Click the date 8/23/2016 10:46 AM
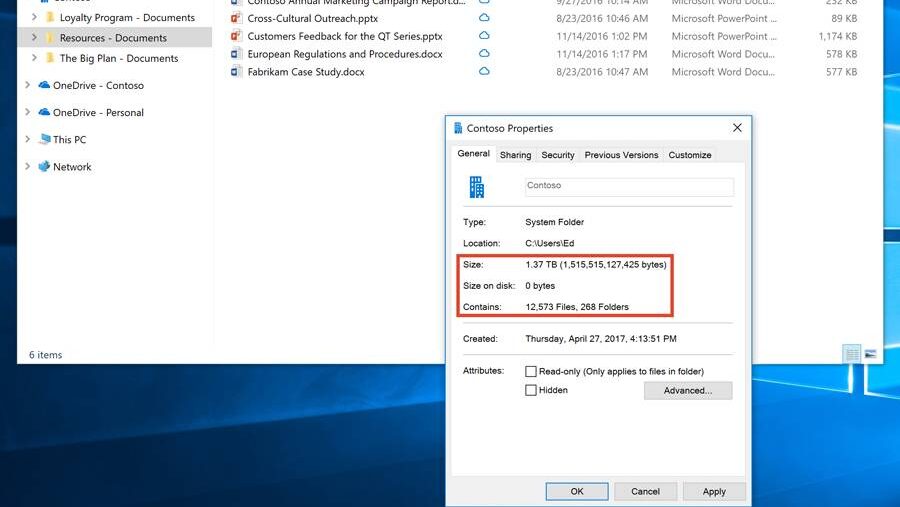This screenshot has height=507, width=900. pyautogui.click(x=602, y=18)
